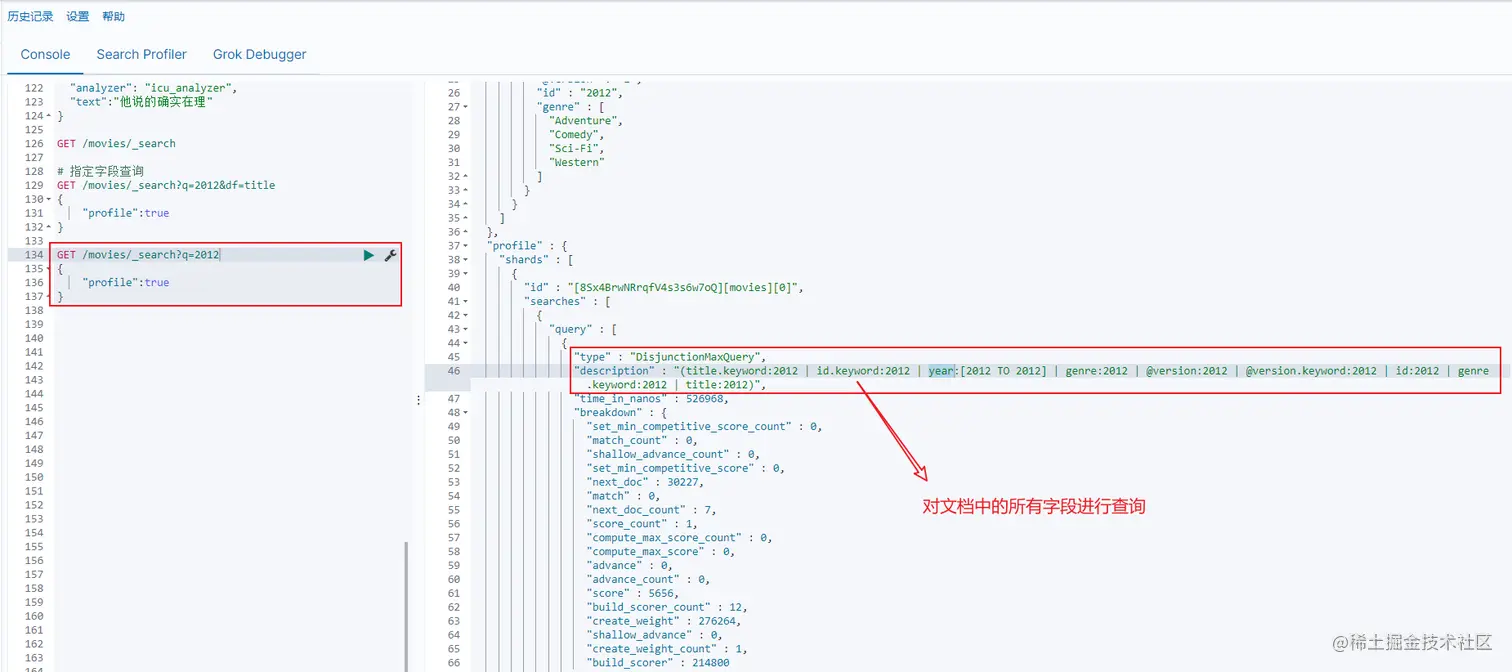Collapse the searches array at response line 41

465,301
